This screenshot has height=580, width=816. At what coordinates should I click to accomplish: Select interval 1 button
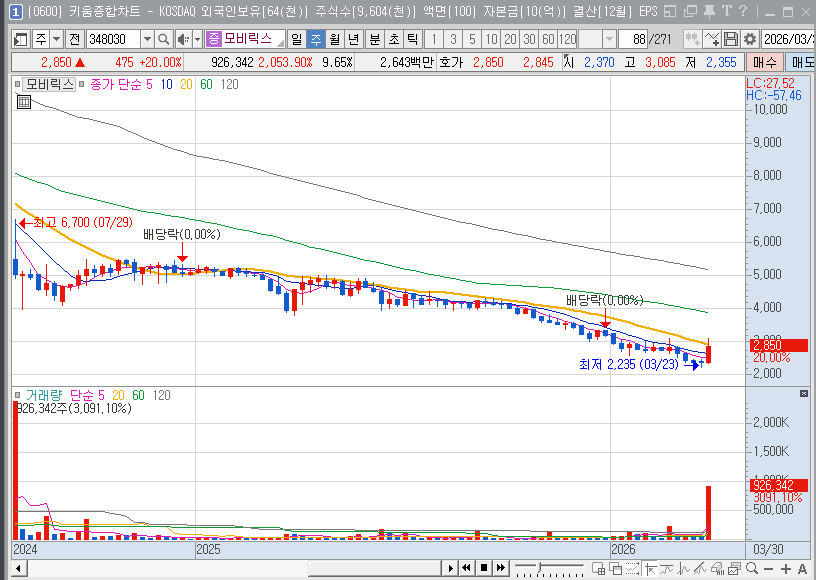[x=434, y=39]
